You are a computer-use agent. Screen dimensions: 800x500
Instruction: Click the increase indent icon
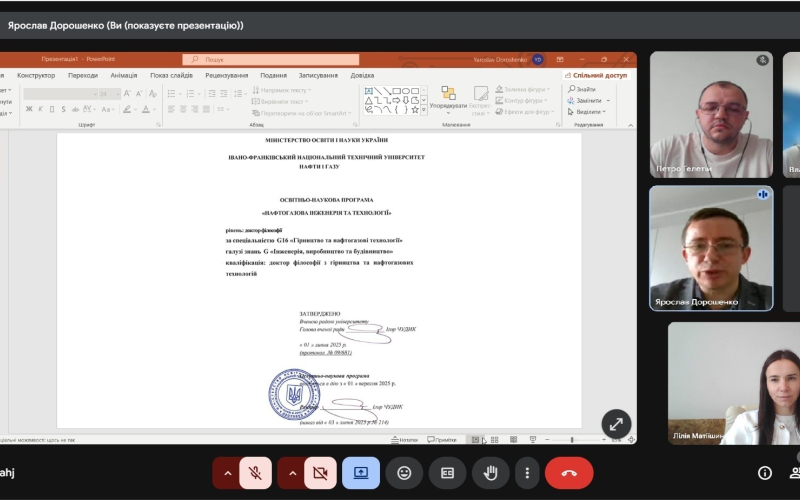[223, 93]
